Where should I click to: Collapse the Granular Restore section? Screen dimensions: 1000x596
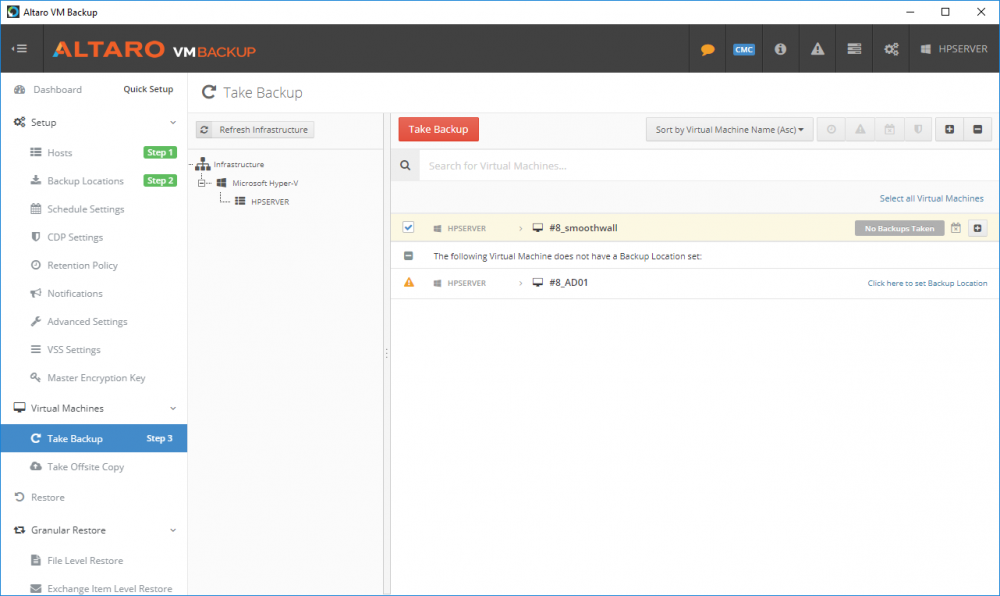[173, 530]
